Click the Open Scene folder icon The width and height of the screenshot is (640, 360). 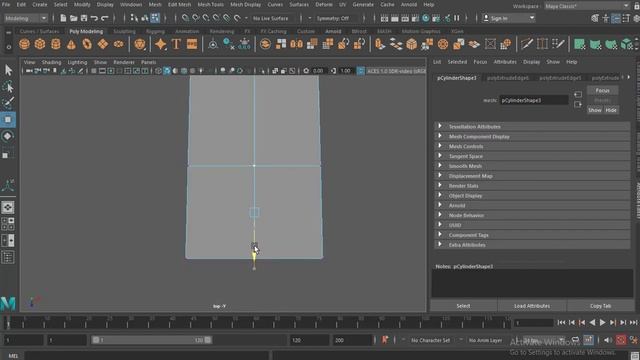pos(73,18)
